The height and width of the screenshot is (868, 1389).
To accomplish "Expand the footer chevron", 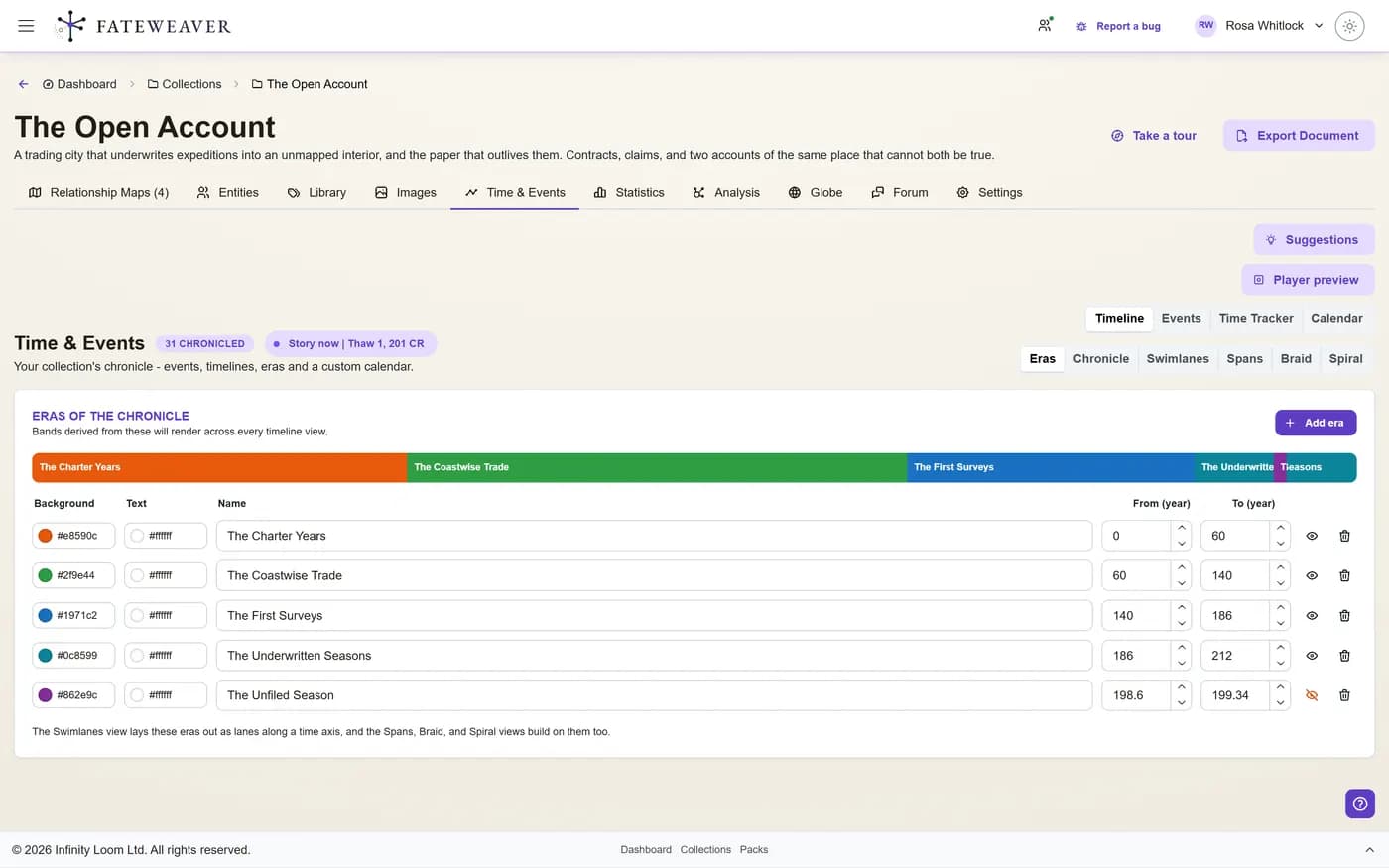I will 1370,850.
